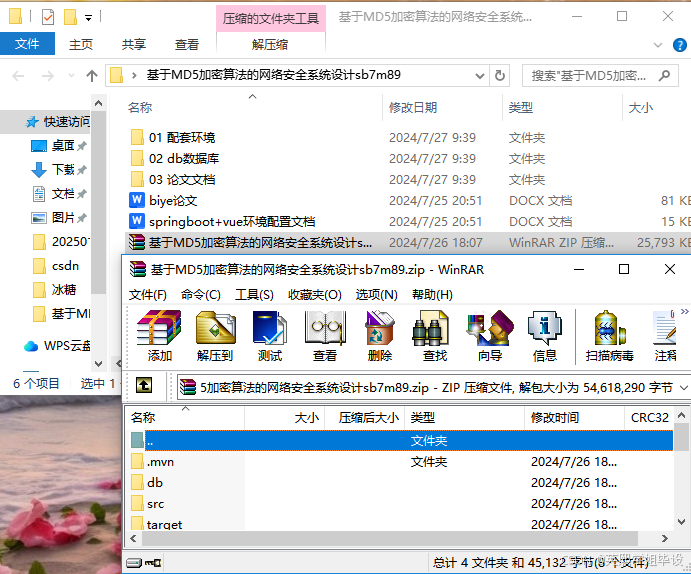
Task: Click Explorer help question mark icon
Action: [x=680, y=44]
